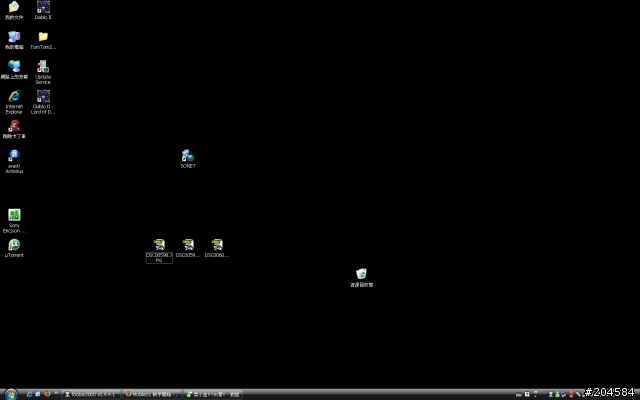
Task: Select the Sony Ericsson desktop icon
Action: point(14,221)
